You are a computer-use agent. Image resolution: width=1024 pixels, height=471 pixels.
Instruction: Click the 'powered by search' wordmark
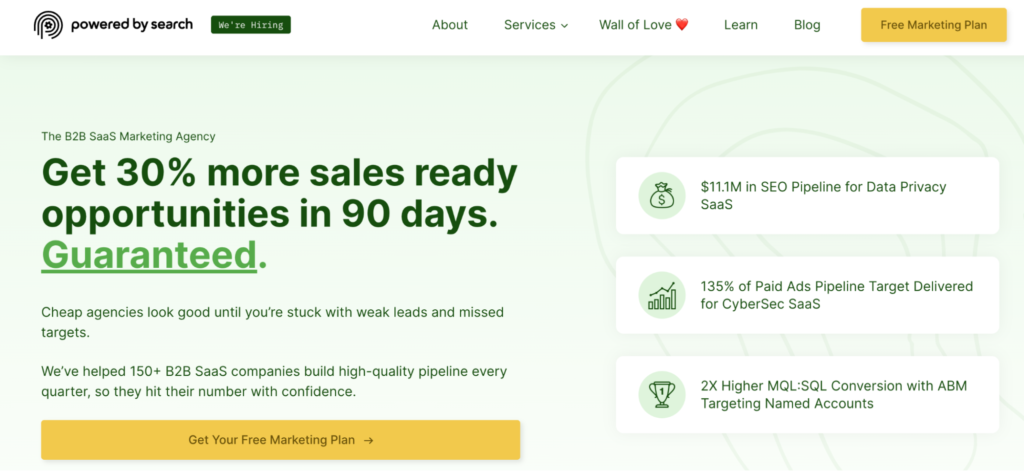[x=132, y=24]
